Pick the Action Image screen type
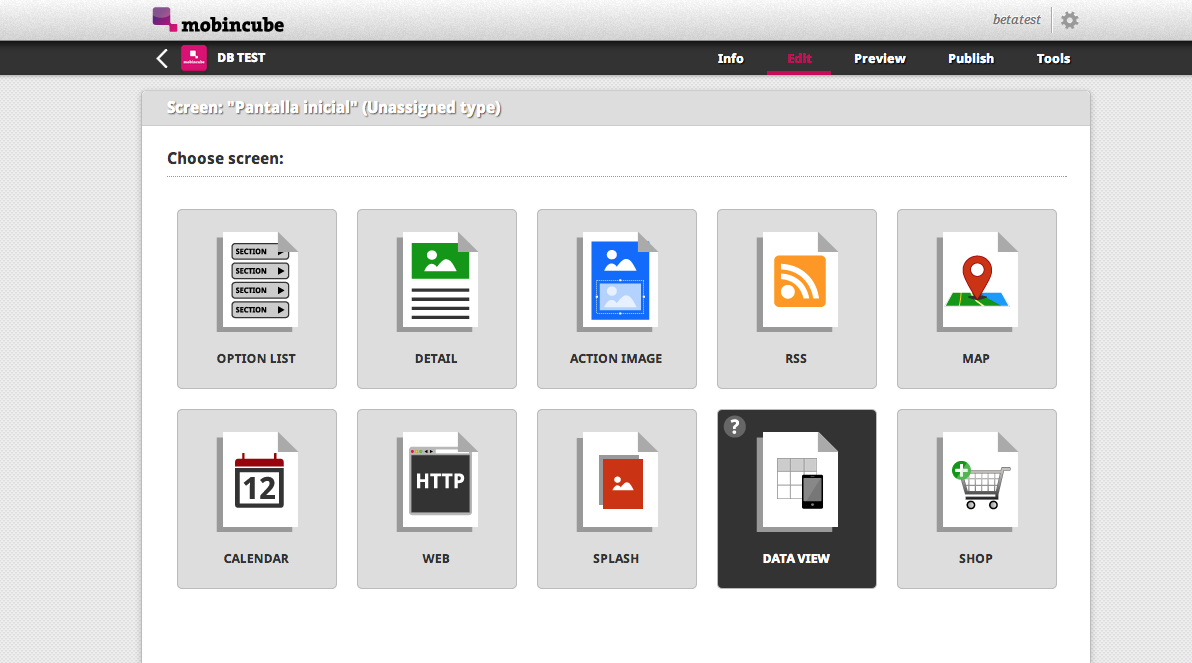This screenshot has width=1192, height=663. [617, 299]
